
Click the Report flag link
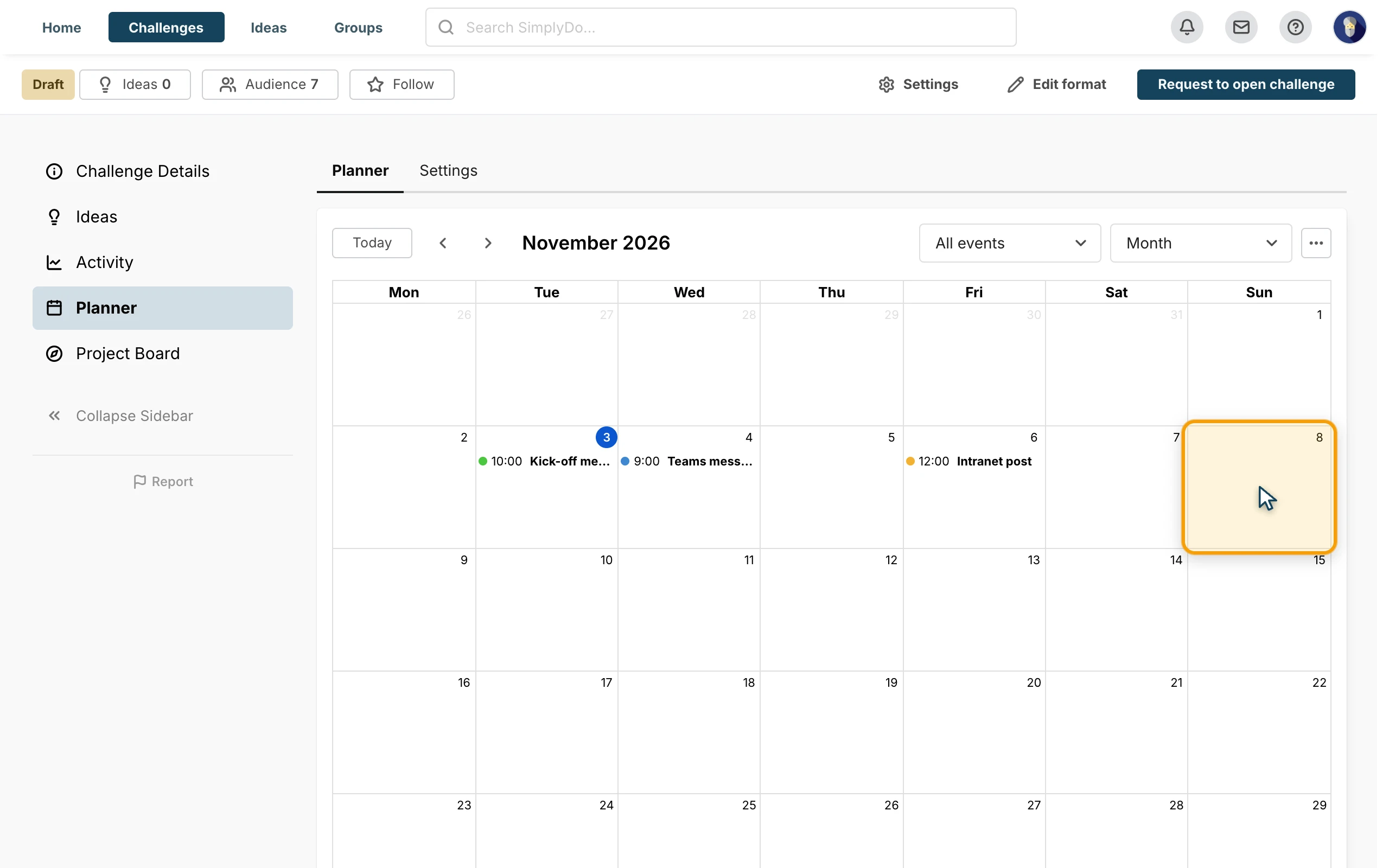[x=163, y=481]
